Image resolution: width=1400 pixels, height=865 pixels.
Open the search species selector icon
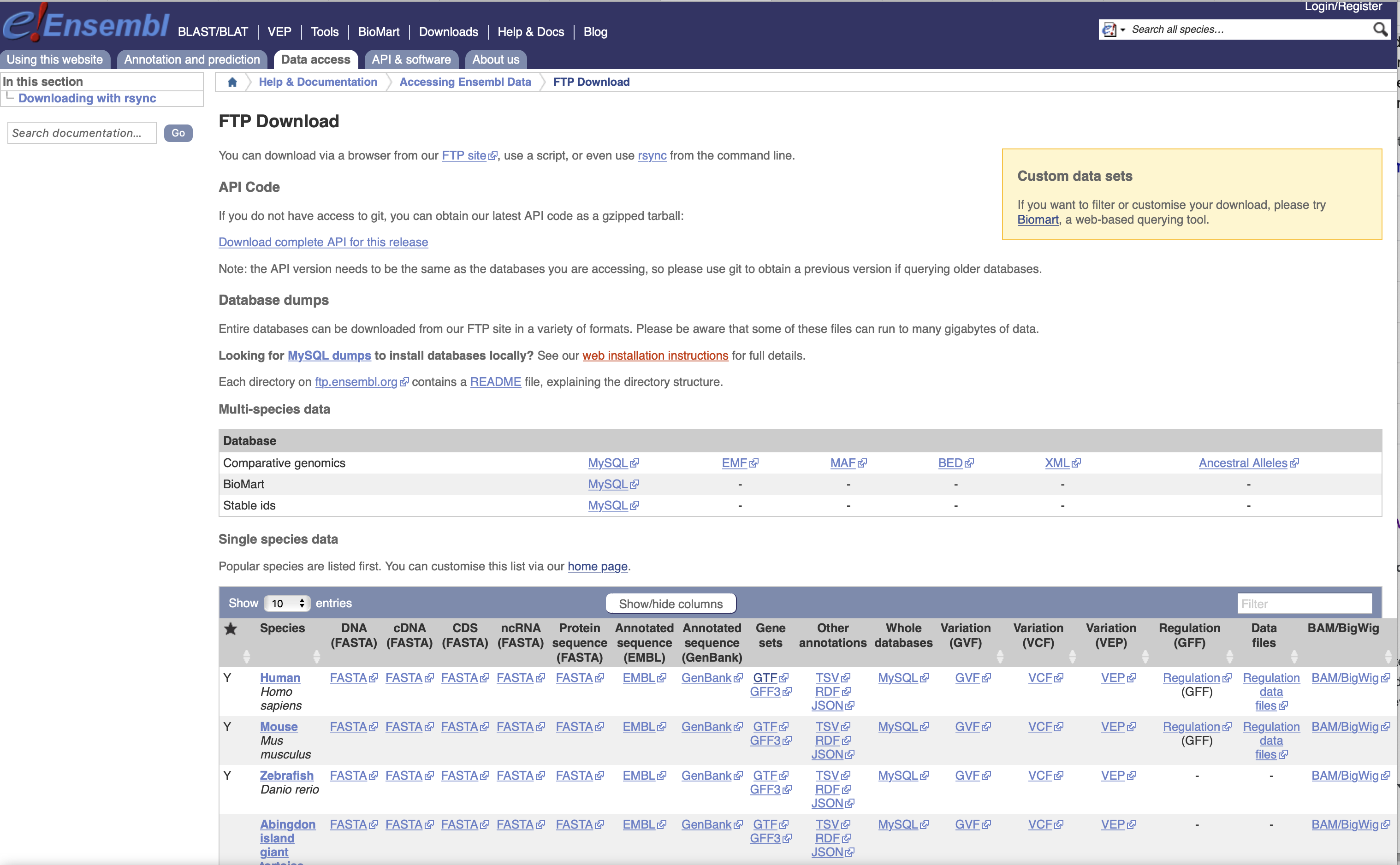click(1113, 30)
